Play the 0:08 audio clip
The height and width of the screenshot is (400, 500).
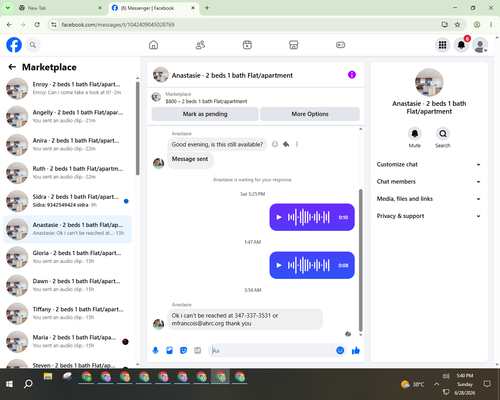point(279,265)
